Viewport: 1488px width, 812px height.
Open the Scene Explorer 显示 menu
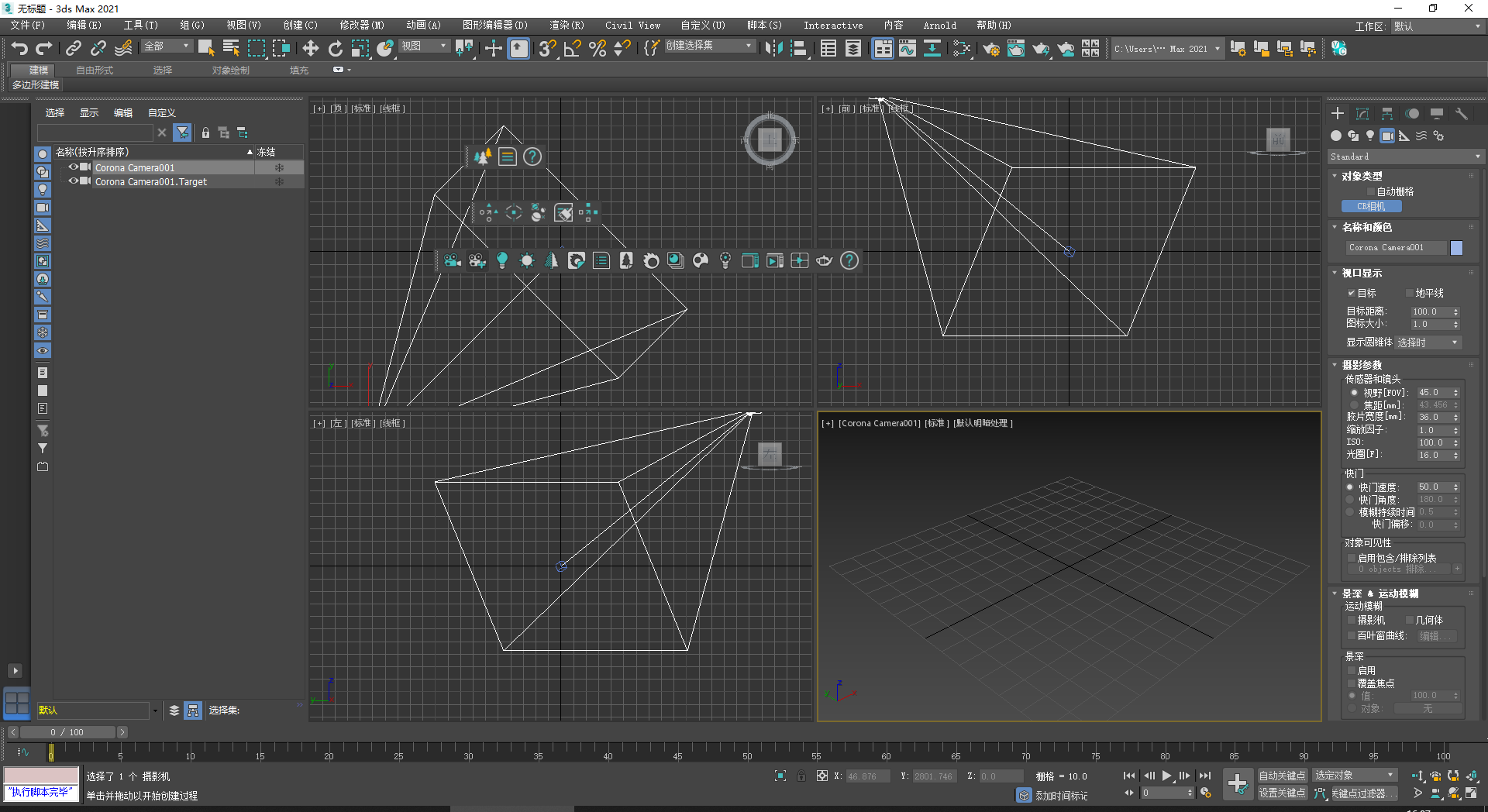[x=88, y=112]
